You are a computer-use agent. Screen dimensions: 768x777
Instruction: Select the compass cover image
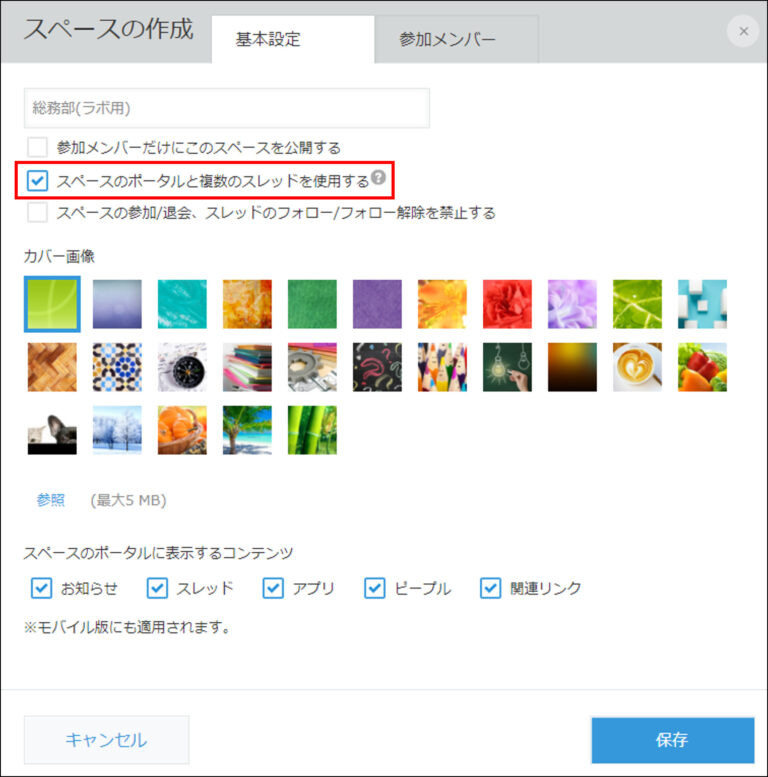click(182, 367)
